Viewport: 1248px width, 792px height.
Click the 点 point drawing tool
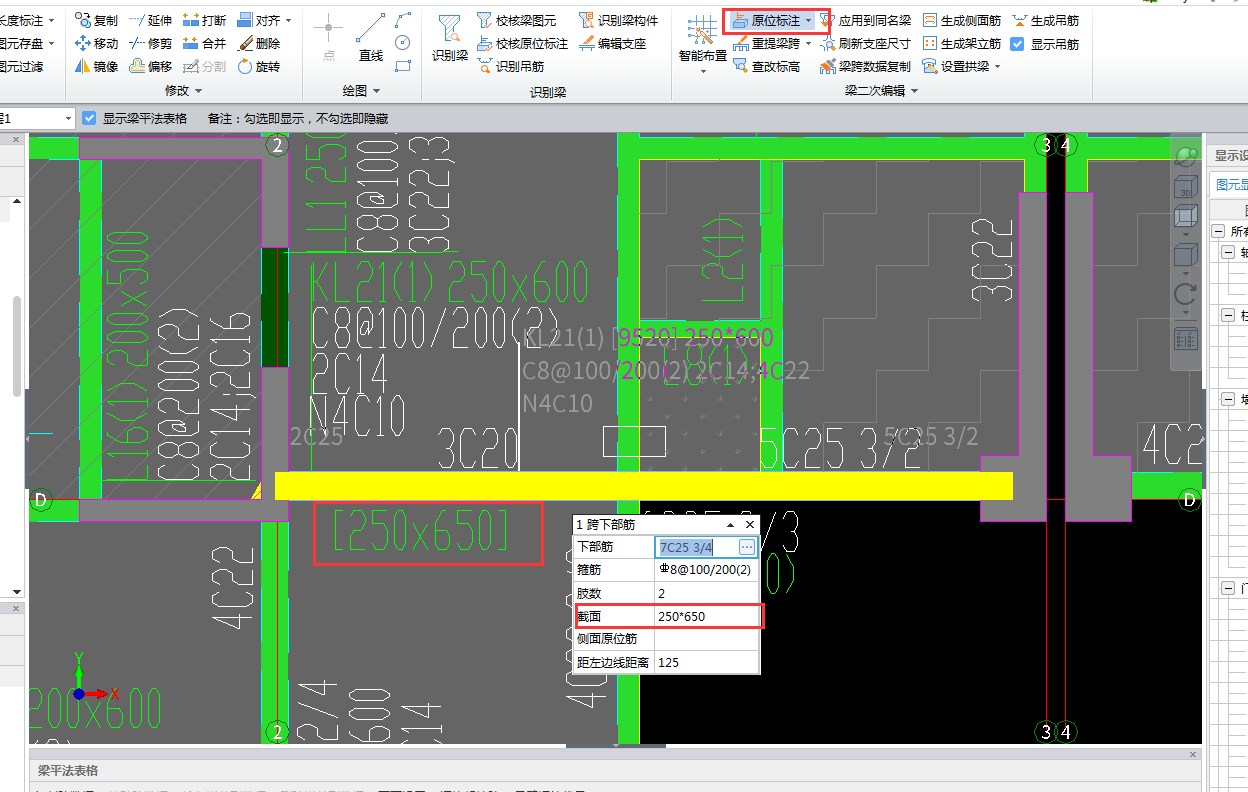point(329,39)
